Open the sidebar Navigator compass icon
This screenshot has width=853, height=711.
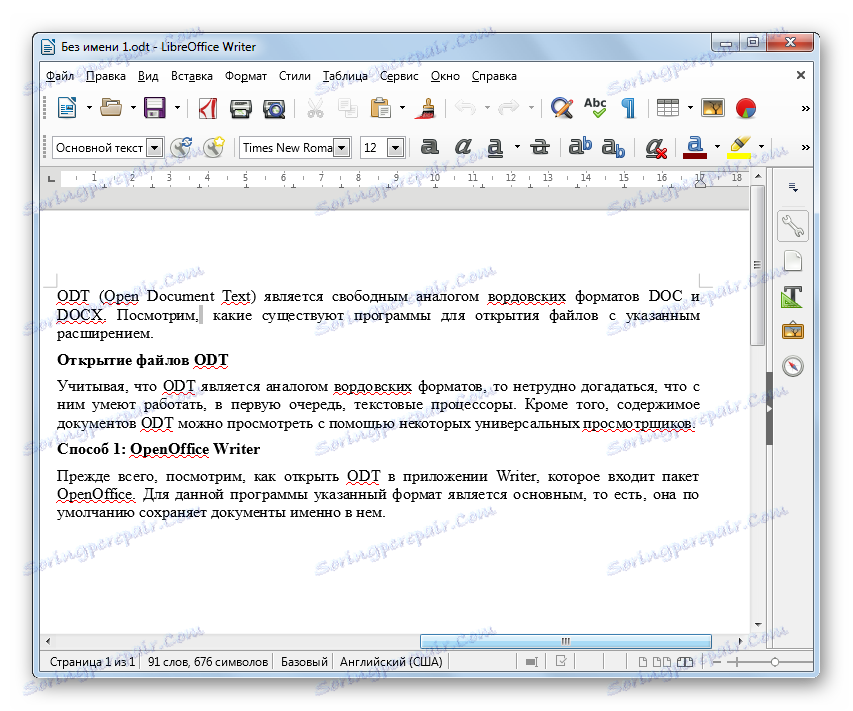coord(792,366)
